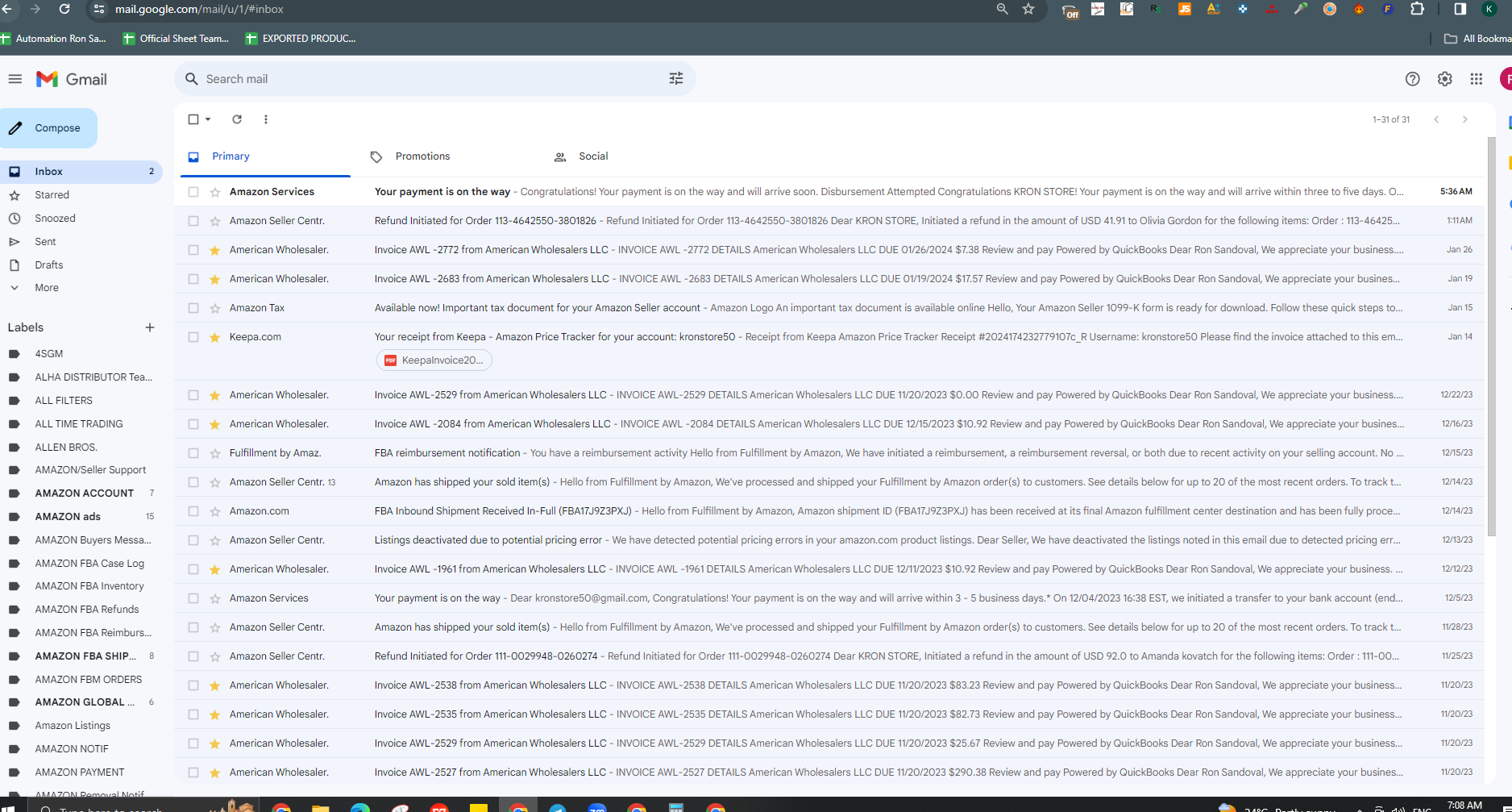Open the Support help icon
Image resolution: width=1512 pixels, height=812 pixels.
(1412, 79)
